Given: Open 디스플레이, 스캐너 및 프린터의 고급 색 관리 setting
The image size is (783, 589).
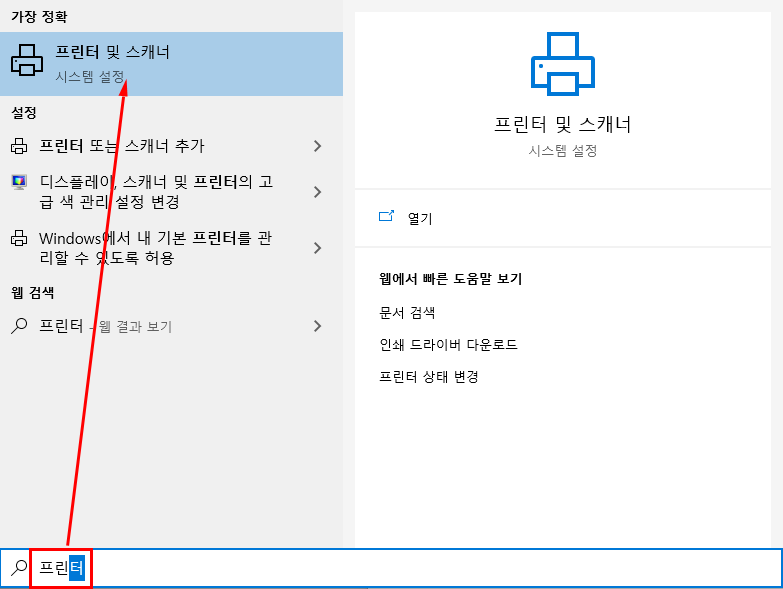Looking at the screenshot, I should pyautogui.click(x=171, y=192).
